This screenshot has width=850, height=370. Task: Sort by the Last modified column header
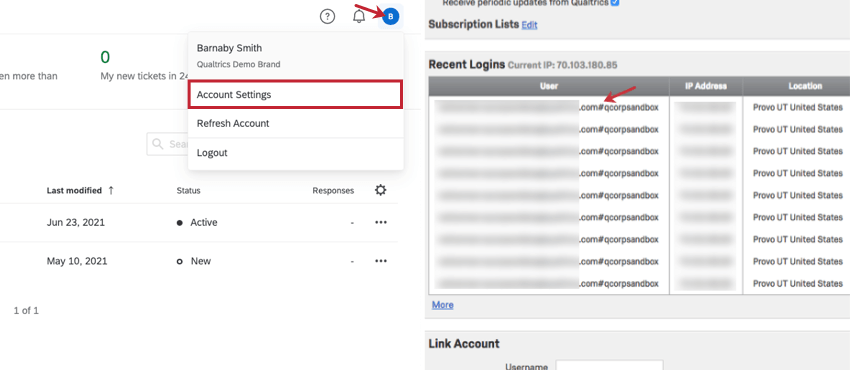[80, 191]
